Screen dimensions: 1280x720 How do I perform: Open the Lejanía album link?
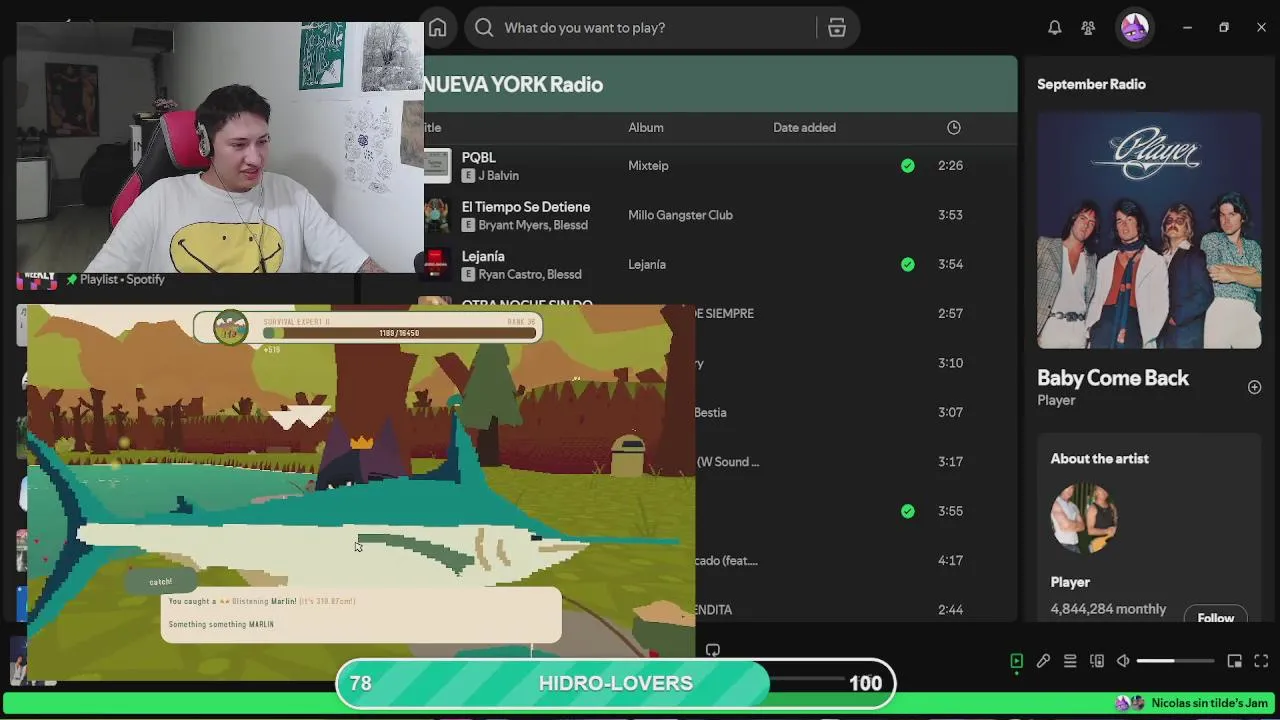[647, 264]
